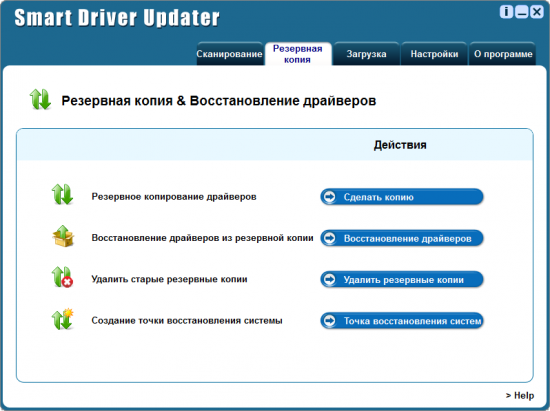Click the Smart Driver Updater title

tap(117, 18)
